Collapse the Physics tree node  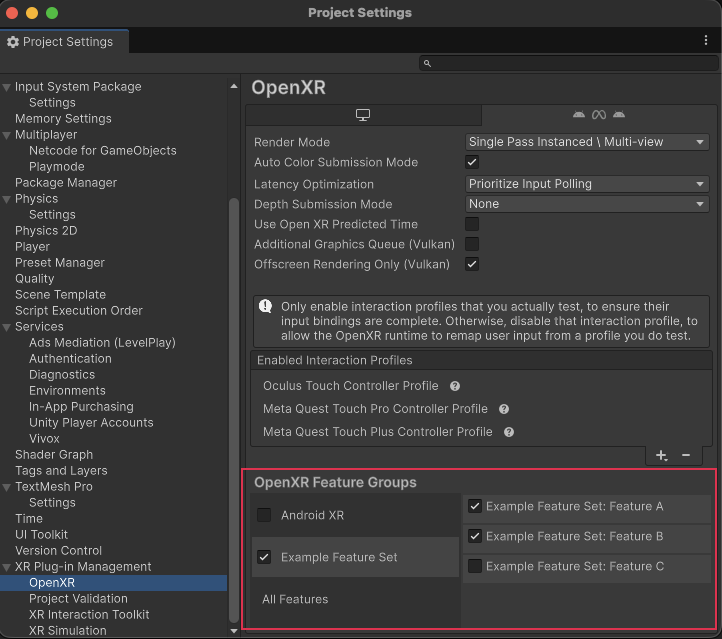pyautogui.click(x=6, y=199)
